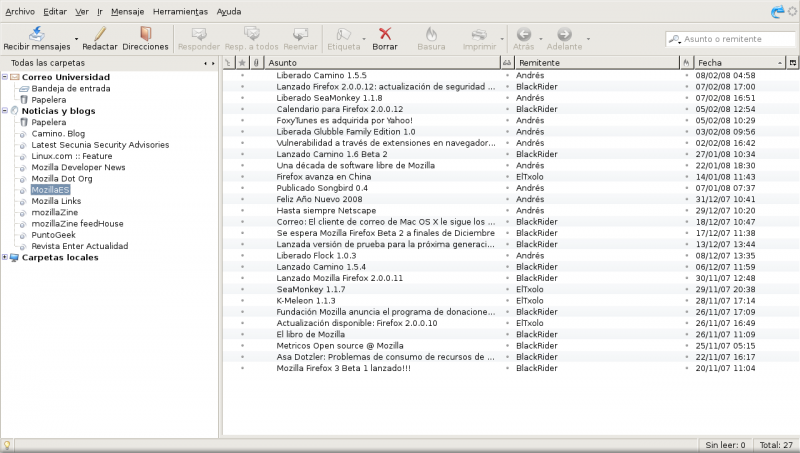Toggle read status of Liberado Camino 1.5.5
Image resolution: width=800 pixels, height=453 pixels.
tap(507, 75)
